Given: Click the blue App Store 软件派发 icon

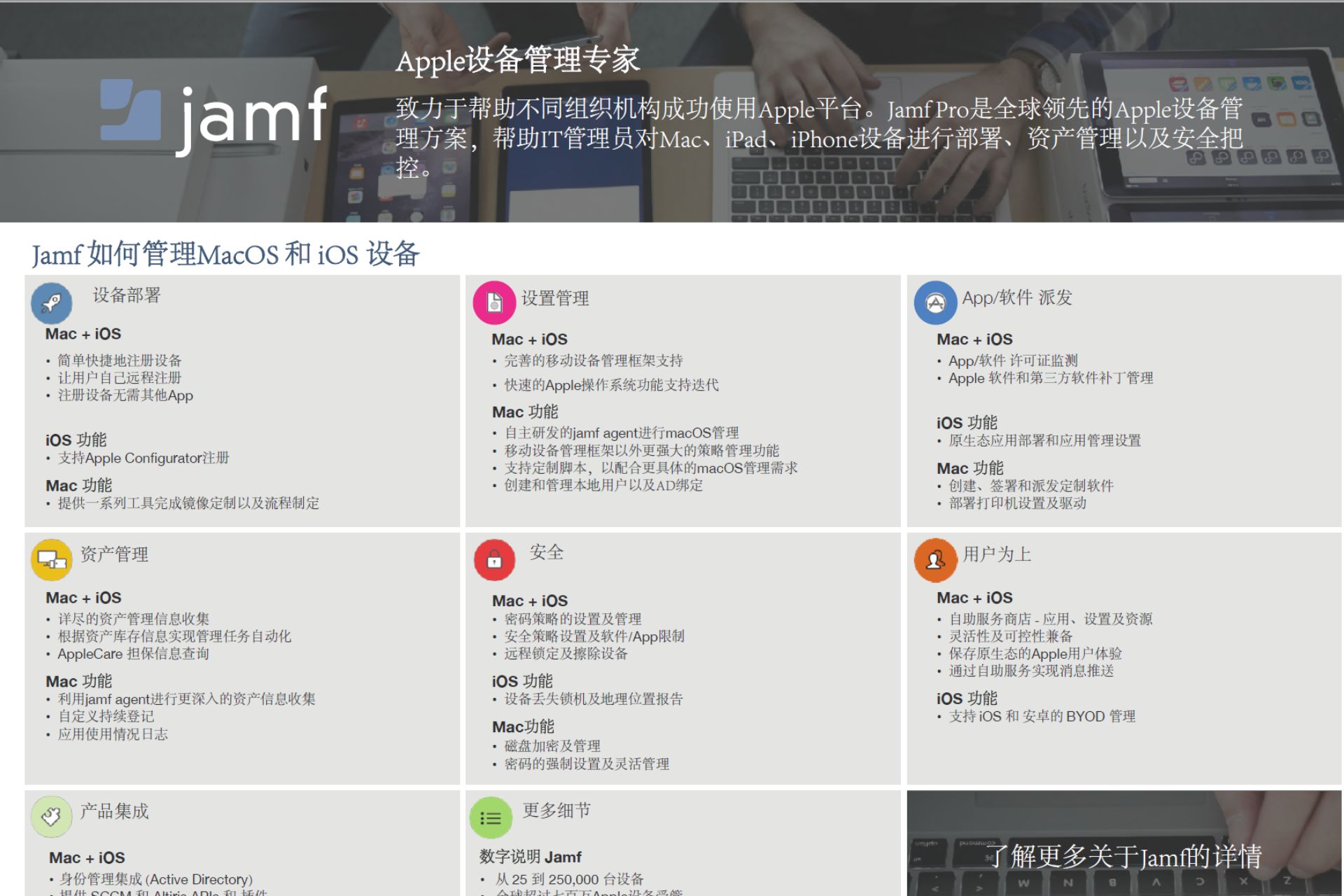Looking at the screenshot, I should (x=935, y=302).
